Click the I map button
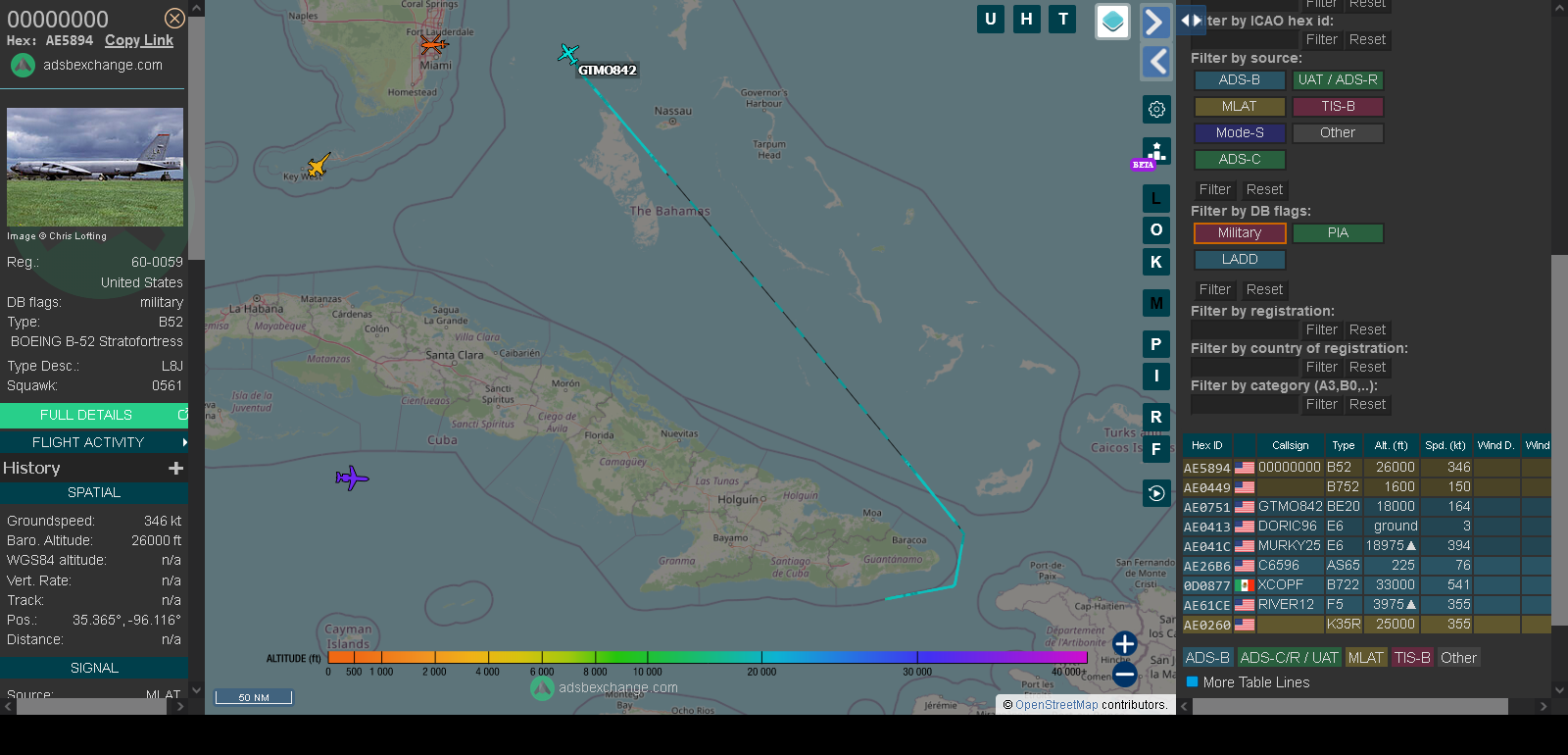The height and width of the screenshot is (755, 1568). coord(1156,376)
